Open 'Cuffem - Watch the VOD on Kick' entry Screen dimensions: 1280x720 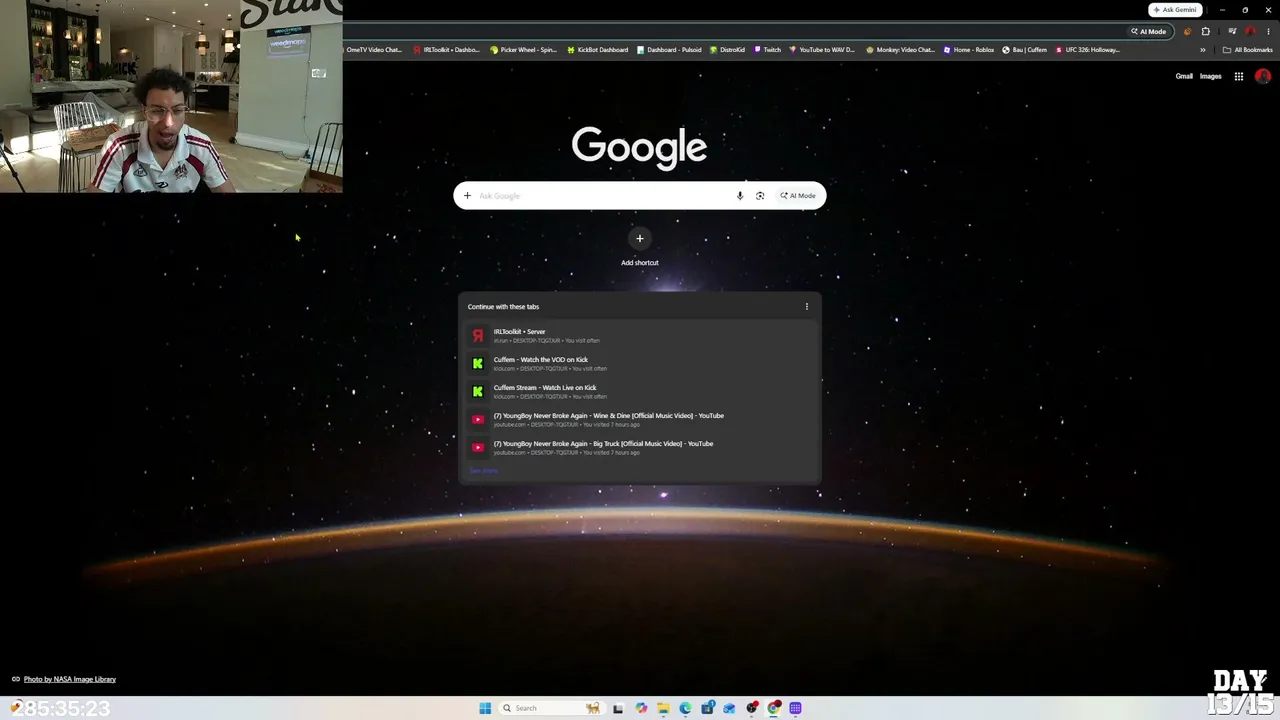pos(640,363)
